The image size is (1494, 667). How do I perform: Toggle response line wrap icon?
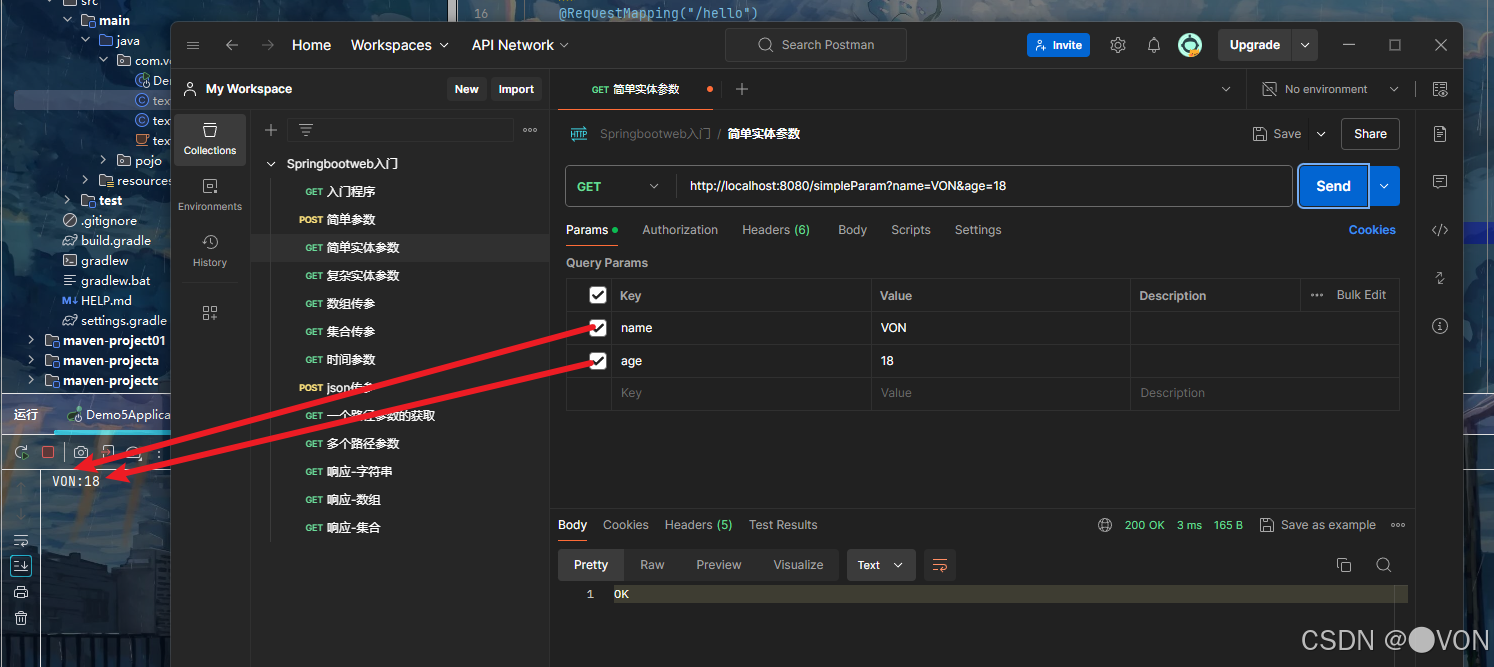tap(940, 565)
